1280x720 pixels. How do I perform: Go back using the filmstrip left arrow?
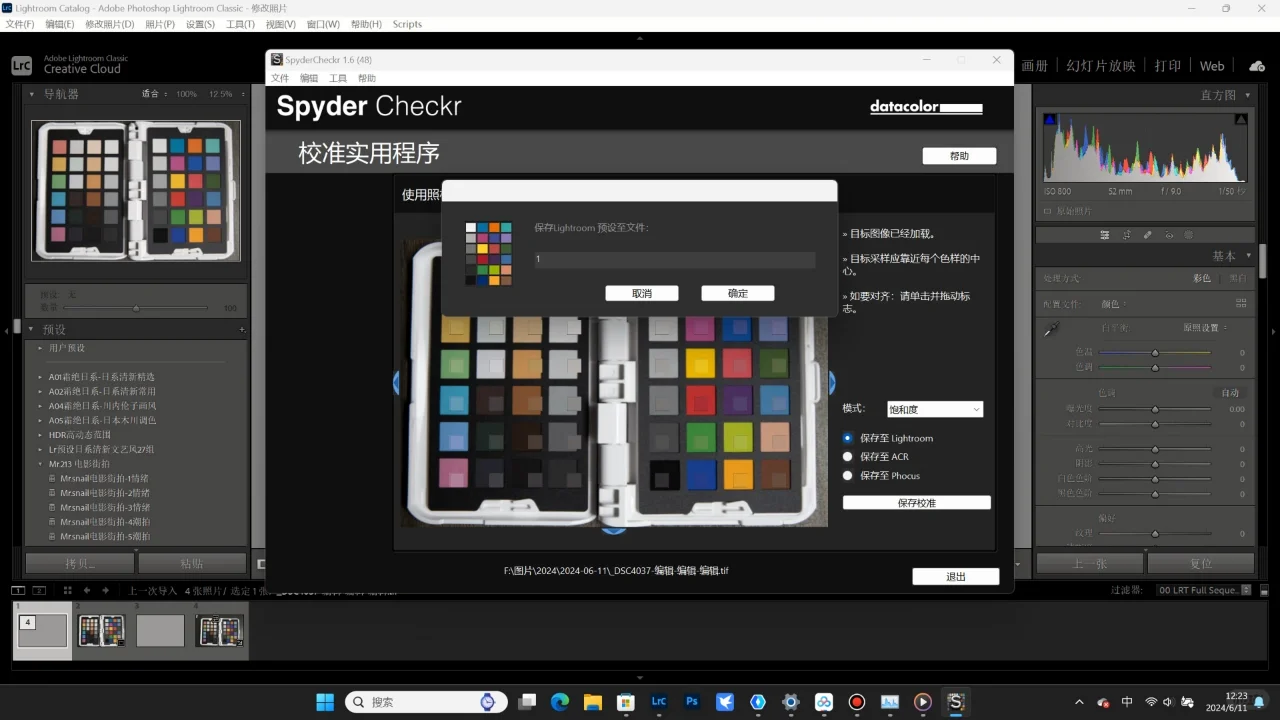point(87,590)
